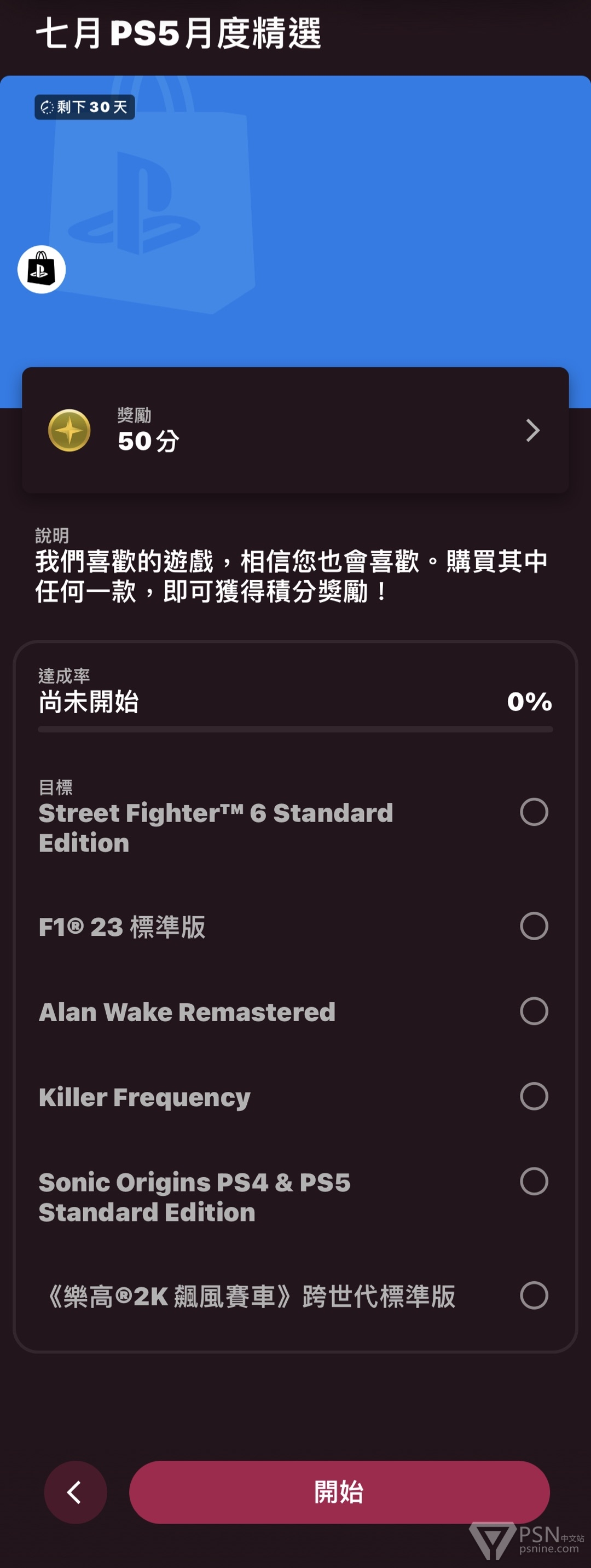Click the 達成率 progress bar
The image size is (591, 1568).
pos(295,729)
